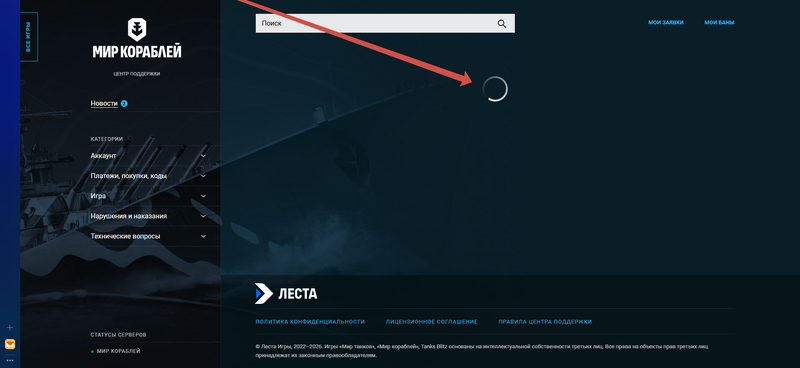800x368 pixels.
Task: Click the orange mail icon in the sidebar
Action: pyautogui.click(x=10, y=345)
